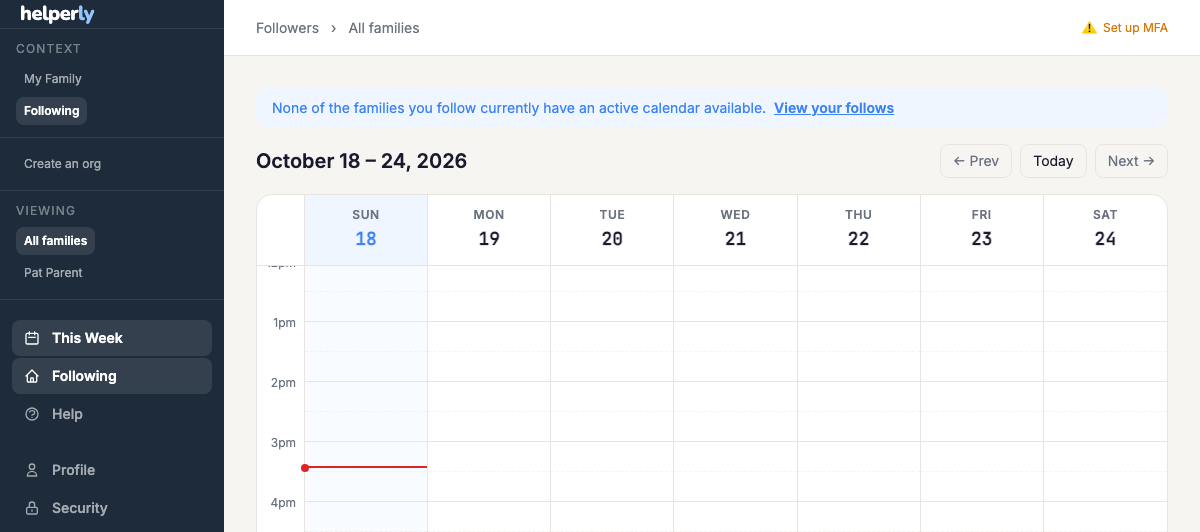Click the Helperly logo

(58, 13)
